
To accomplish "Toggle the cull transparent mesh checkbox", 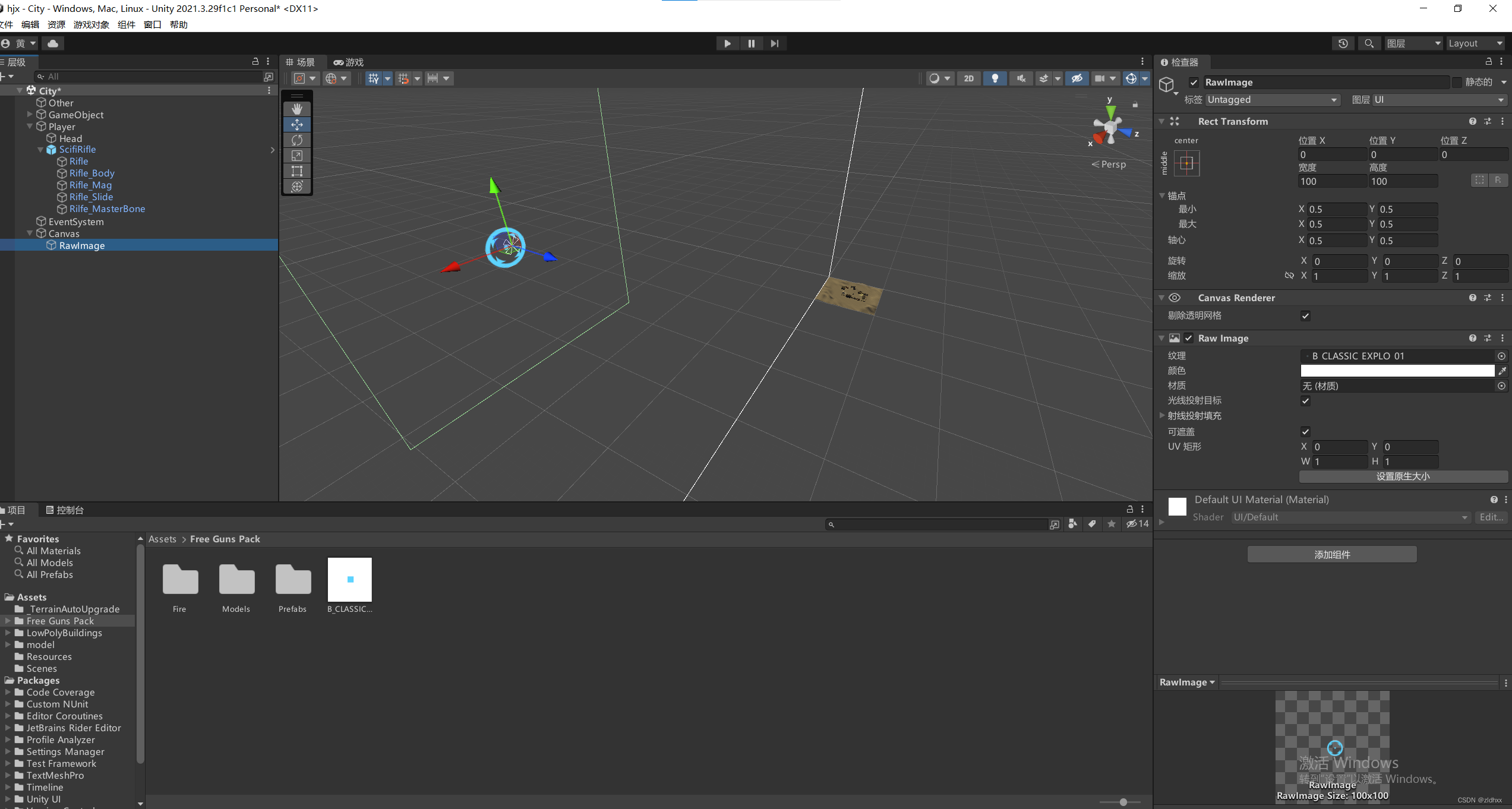I will 1305,316.
